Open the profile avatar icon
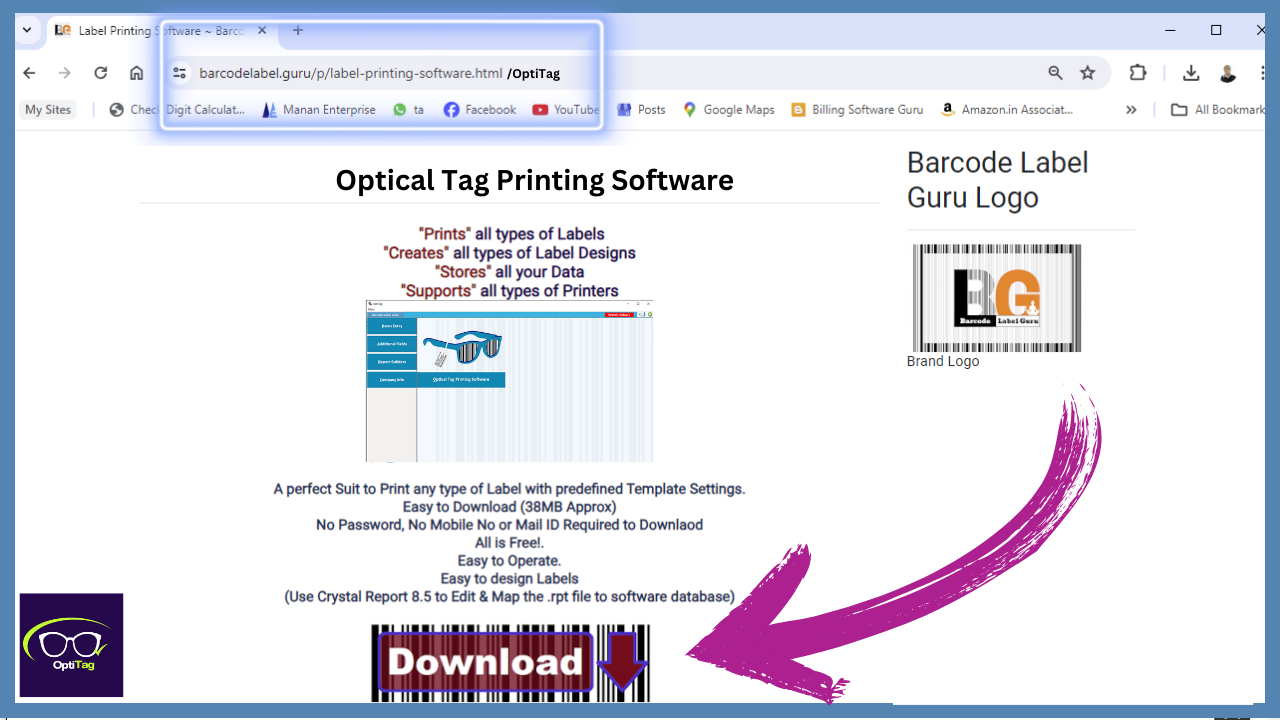Screen dimensions: 1280x720 point(1227,73)
